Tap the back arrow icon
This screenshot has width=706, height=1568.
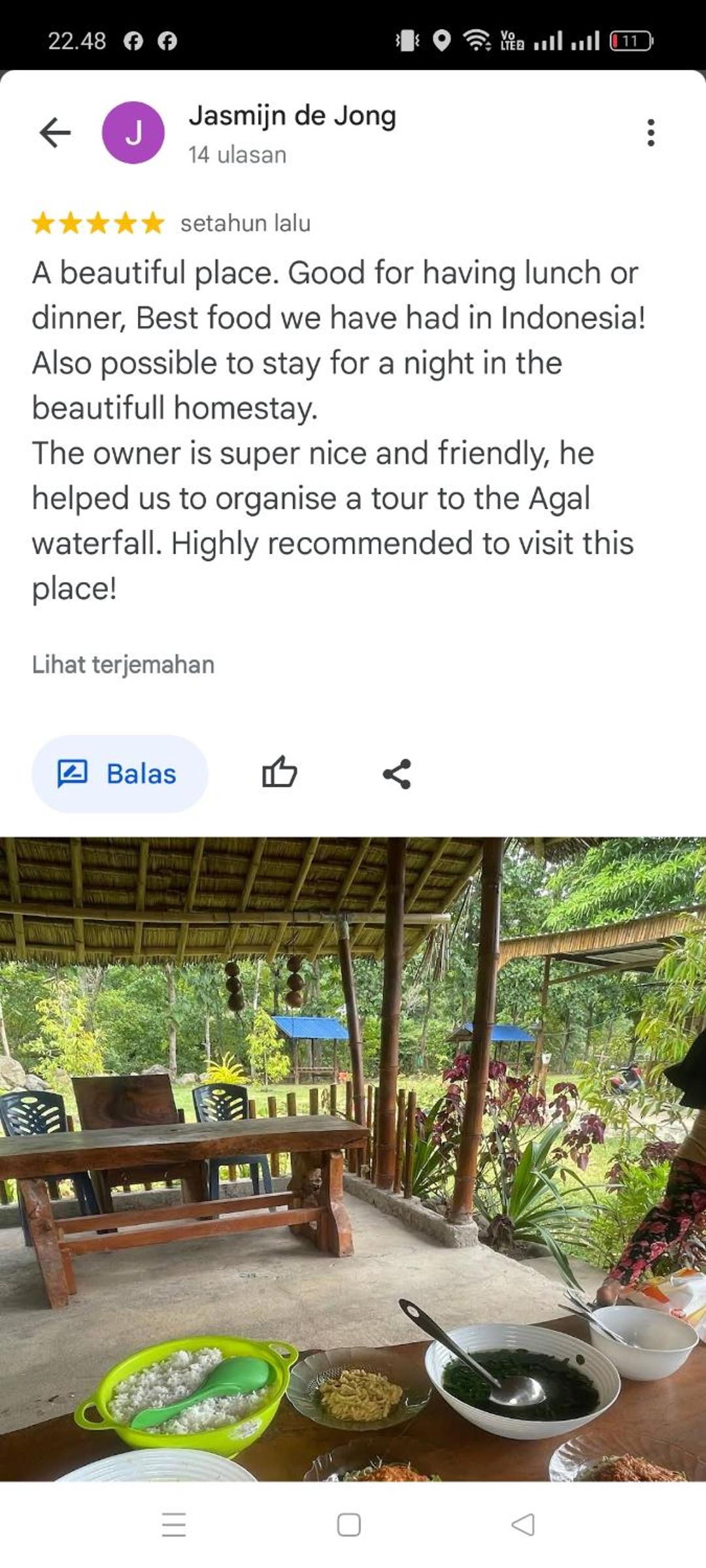tap(55, 133)
